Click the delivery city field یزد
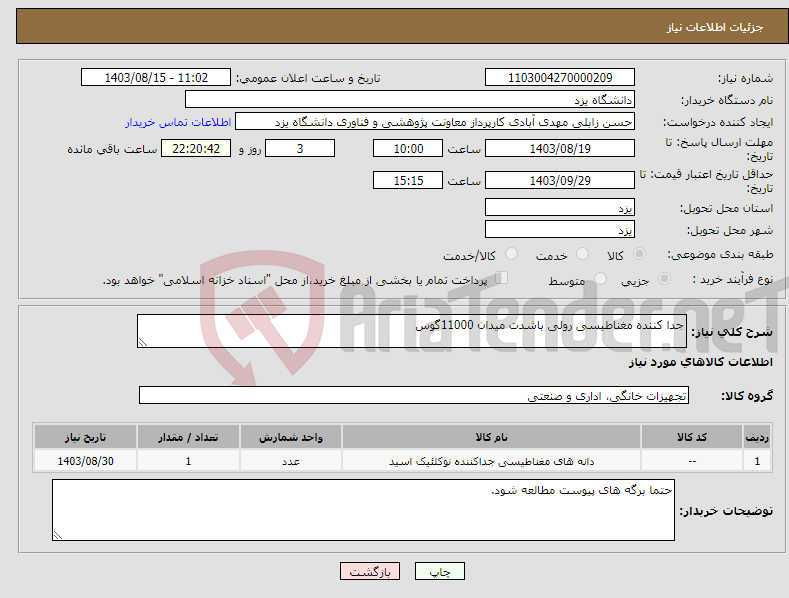 point(560,230)
